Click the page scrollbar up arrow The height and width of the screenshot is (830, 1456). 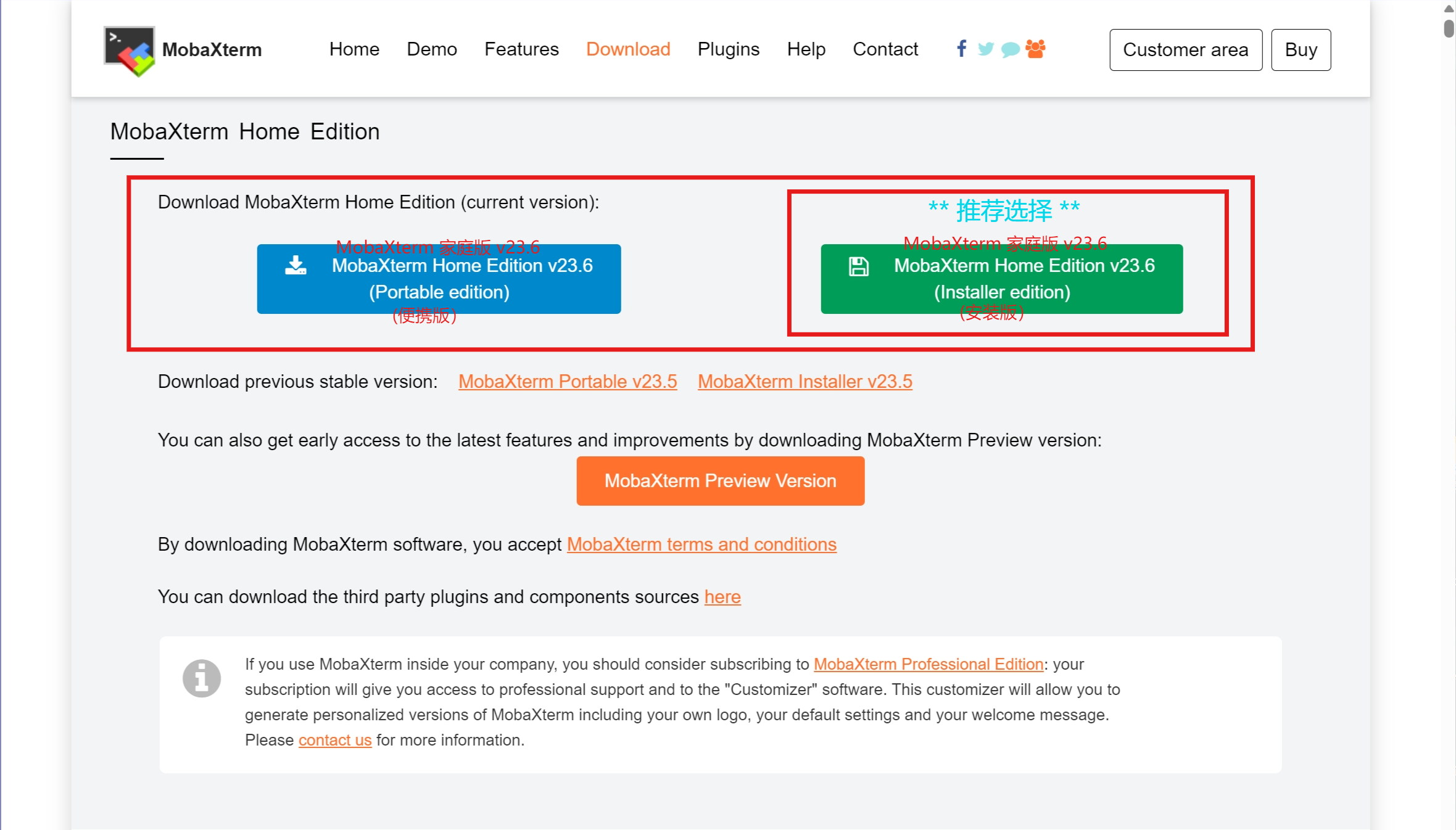coord(1448,8)
